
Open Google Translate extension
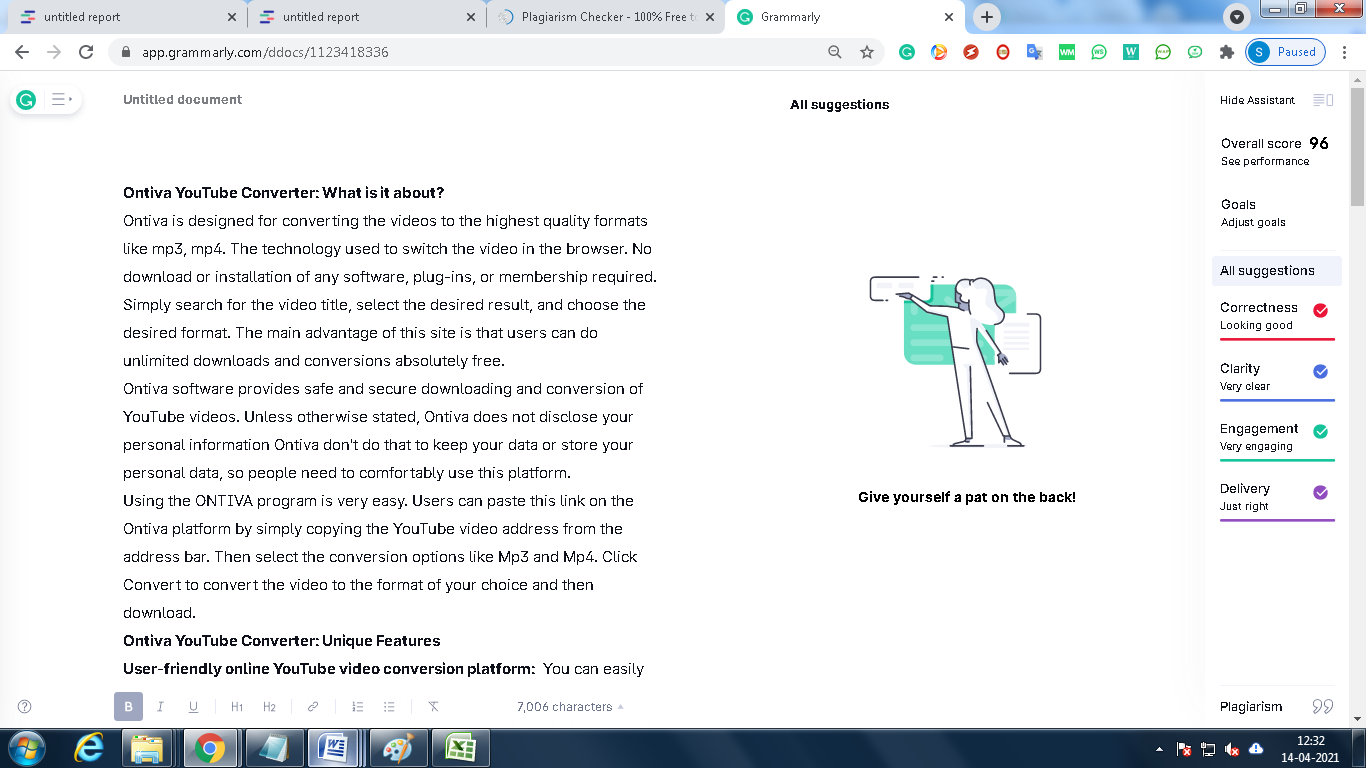1035,52
